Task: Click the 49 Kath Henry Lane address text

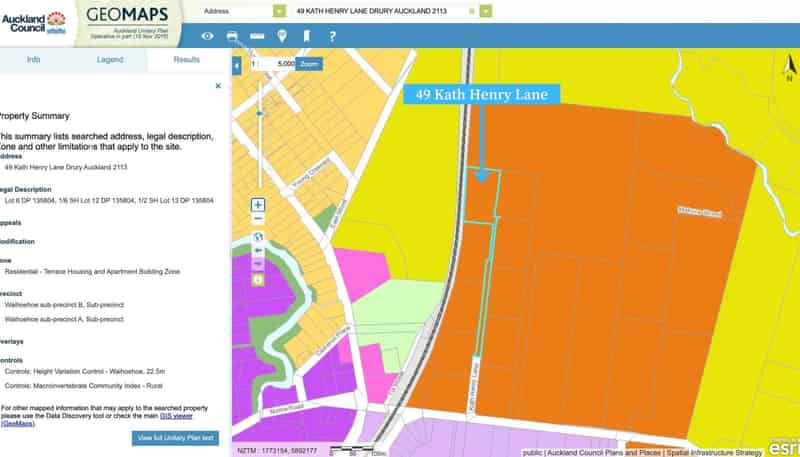Action: (x=66, y=167)
